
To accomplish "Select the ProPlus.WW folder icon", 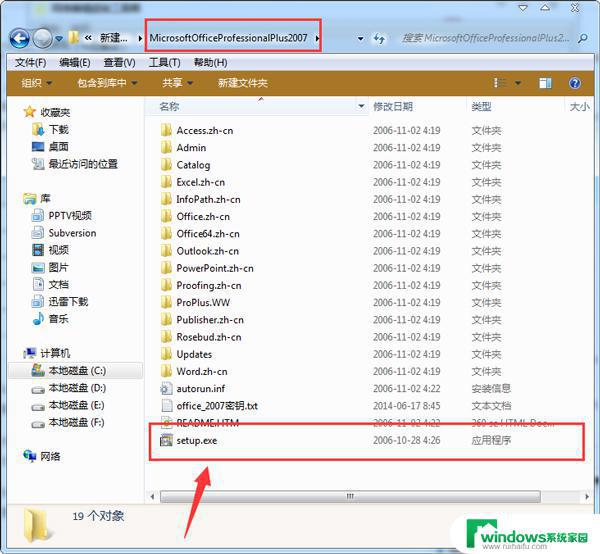I will point(166,302).
